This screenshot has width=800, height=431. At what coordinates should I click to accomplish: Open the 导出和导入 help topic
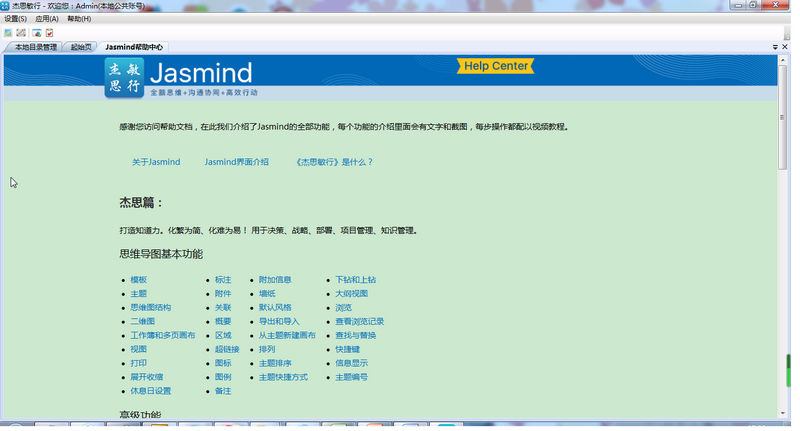pos(279,321)
